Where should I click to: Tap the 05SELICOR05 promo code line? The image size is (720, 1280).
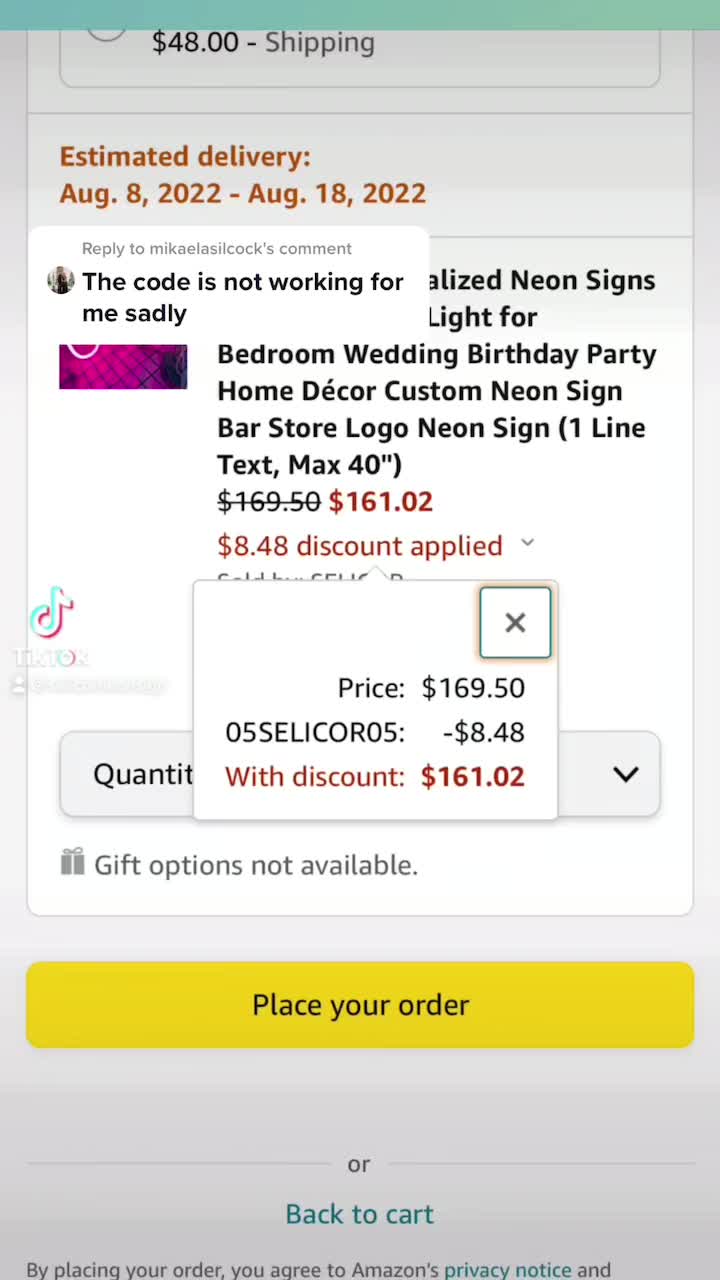tap(375, 732)
